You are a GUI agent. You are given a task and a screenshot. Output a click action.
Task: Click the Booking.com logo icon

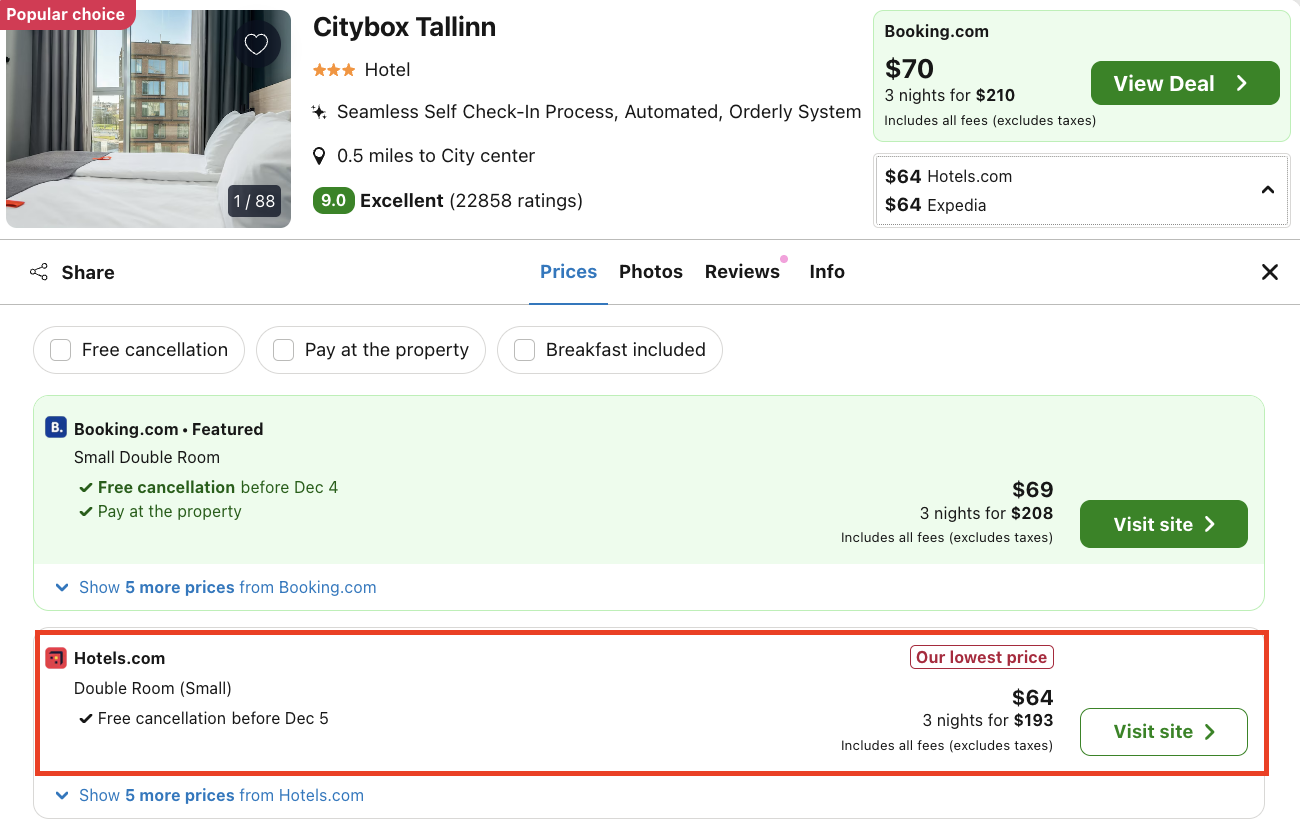[55, 428]
